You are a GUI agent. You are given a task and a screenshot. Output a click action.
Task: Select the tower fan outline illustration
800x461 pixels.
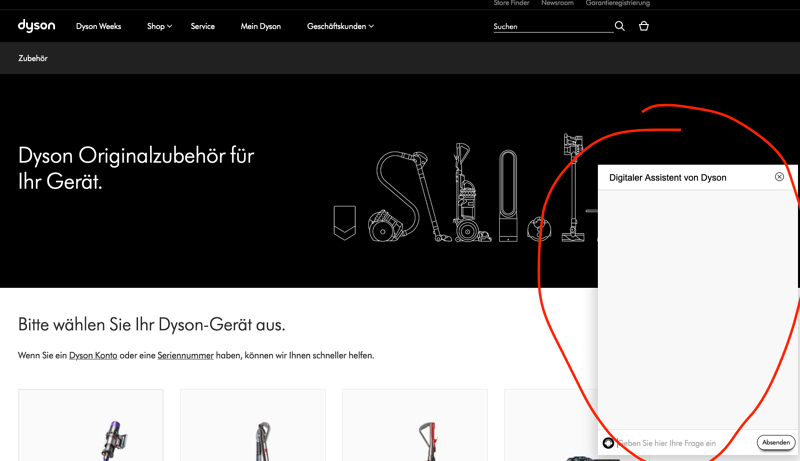pos(508,195)
